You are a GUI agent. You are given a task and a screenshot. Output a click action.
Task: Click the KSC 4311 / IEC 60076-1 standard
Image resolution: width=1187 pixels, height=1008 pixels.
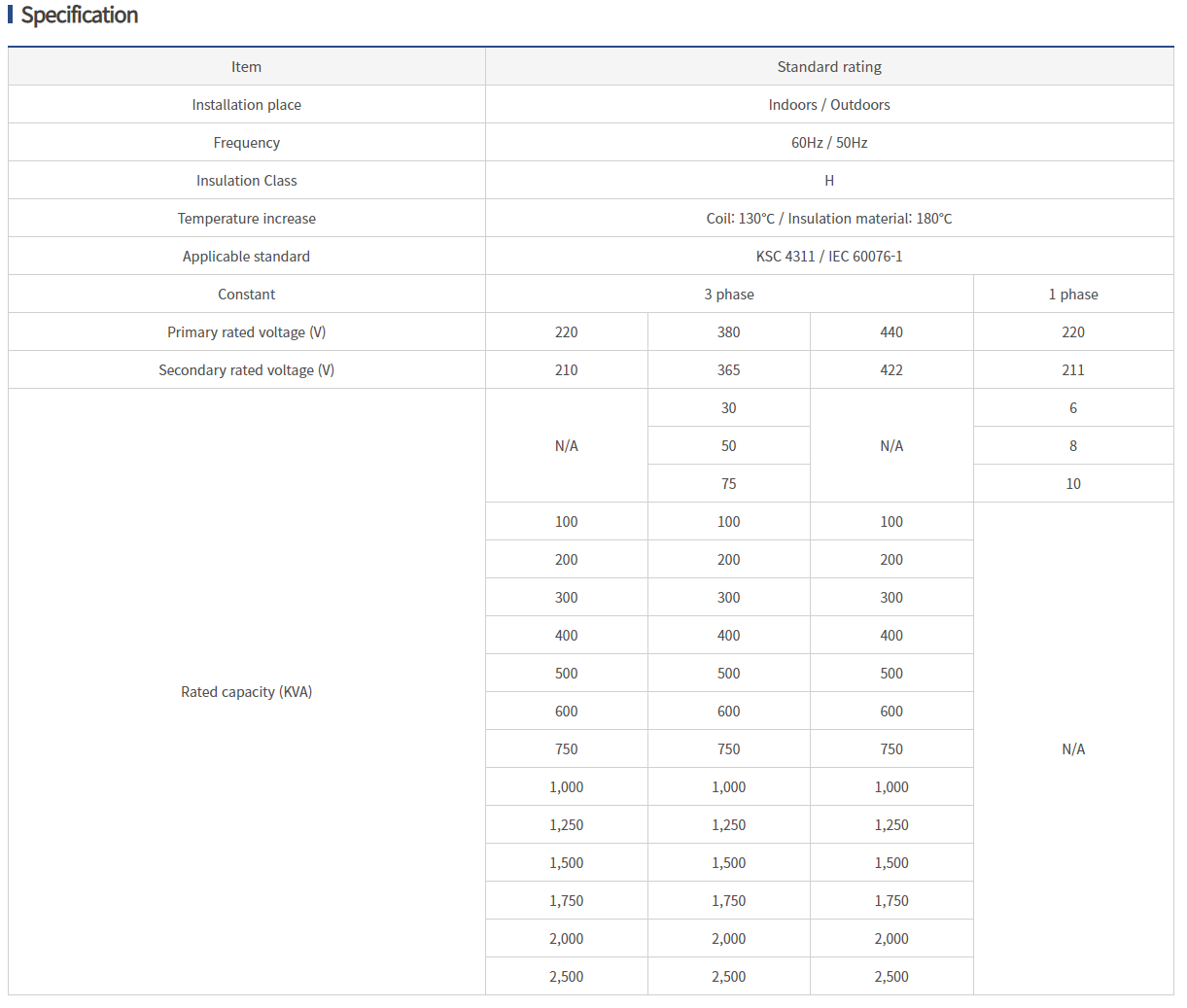point(828,257)
